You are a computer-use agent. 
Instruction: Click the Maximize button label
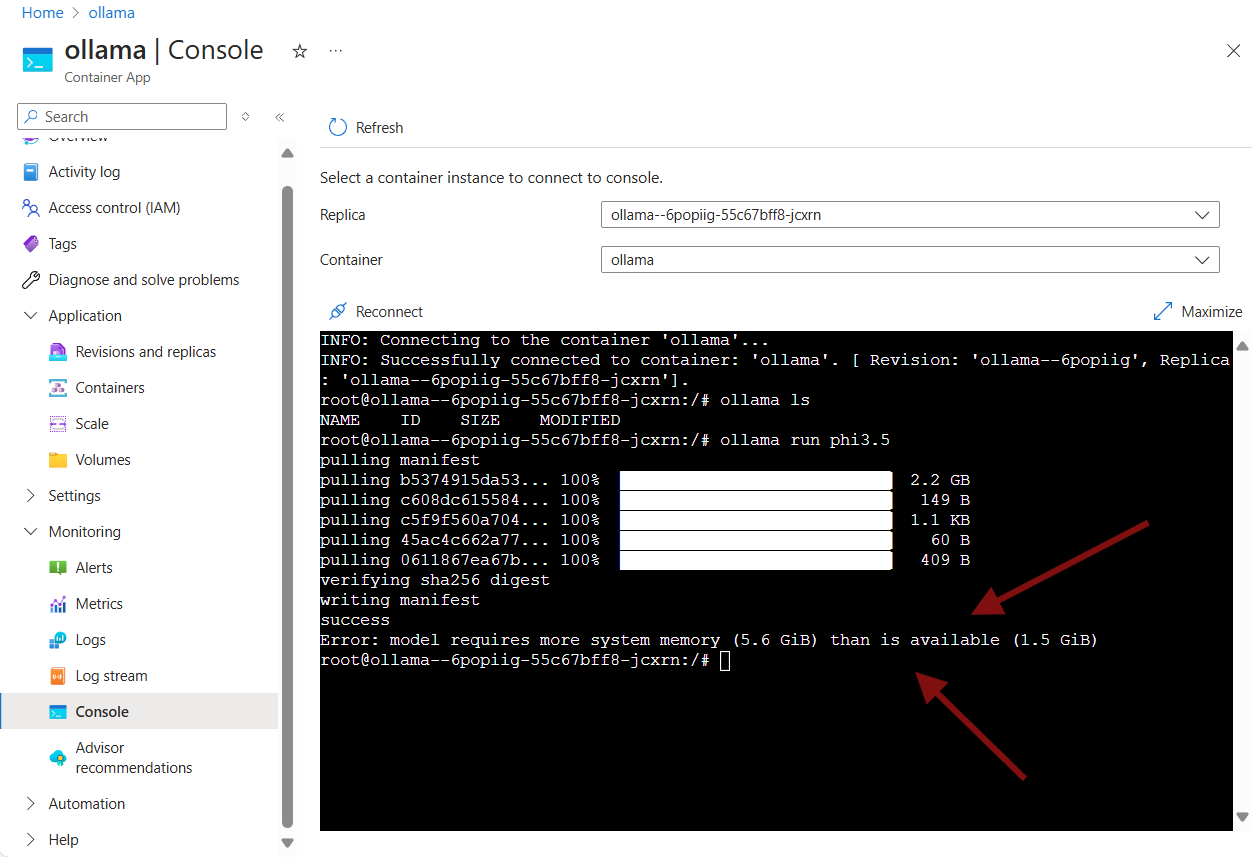(1212, 312)
